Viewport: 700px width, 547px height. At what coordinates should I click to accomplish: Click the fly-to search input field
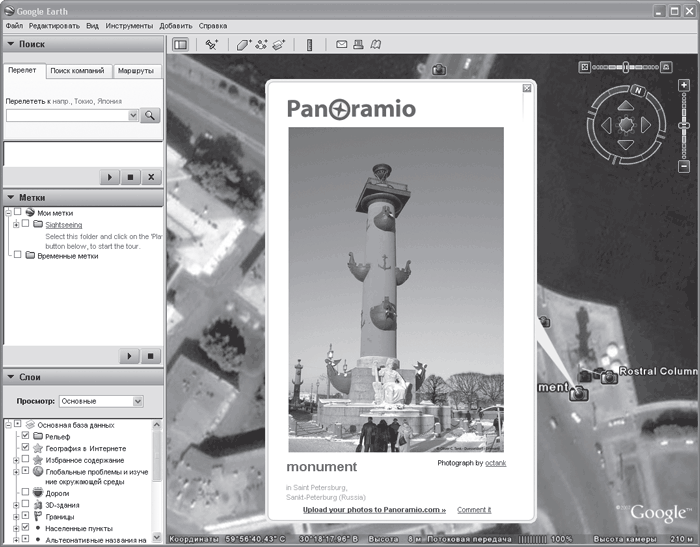68,116
